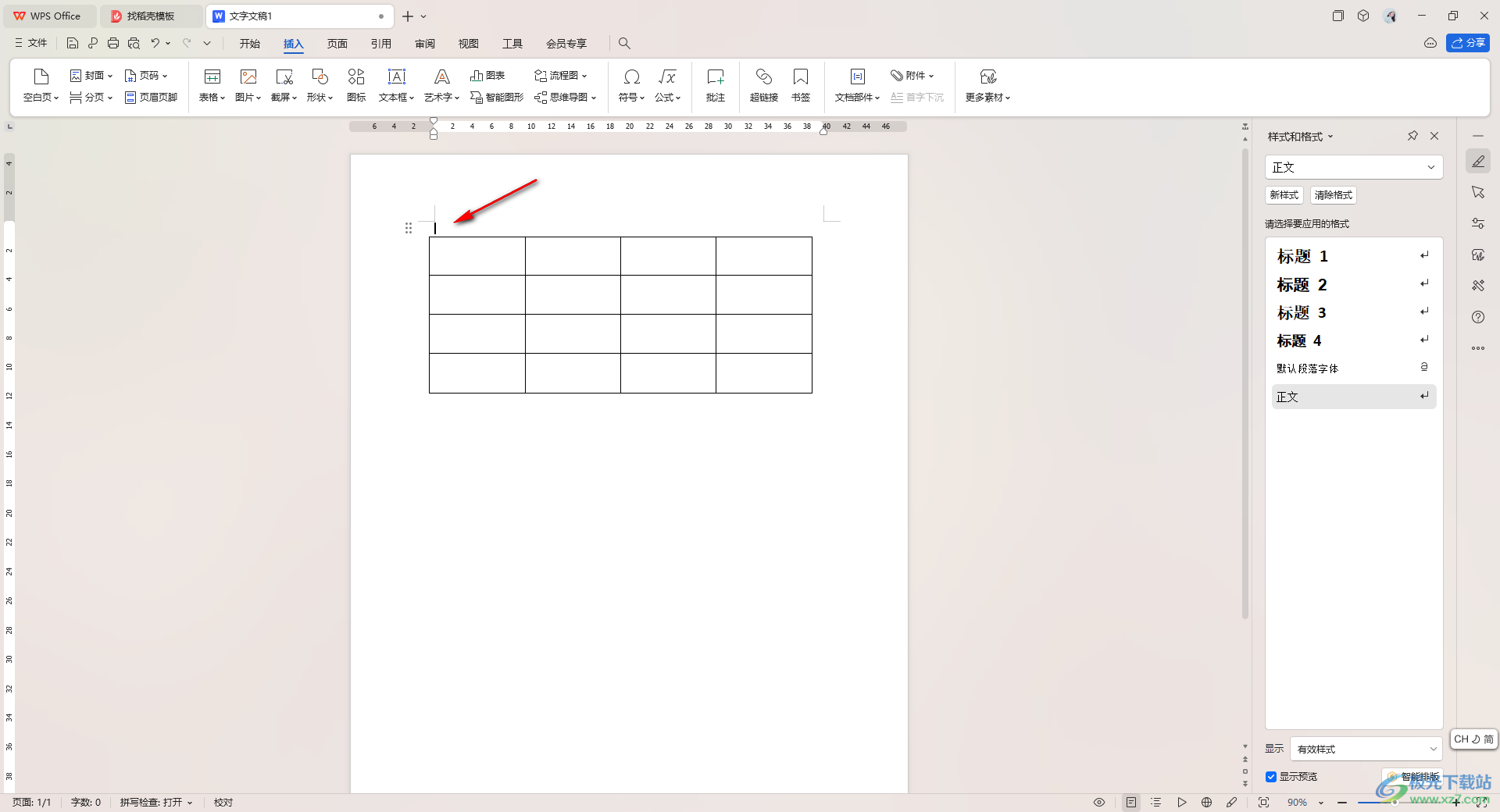Toggle page layout view in status bar
This screenshot has height=812, width=1500.
tap(1131, 803)
